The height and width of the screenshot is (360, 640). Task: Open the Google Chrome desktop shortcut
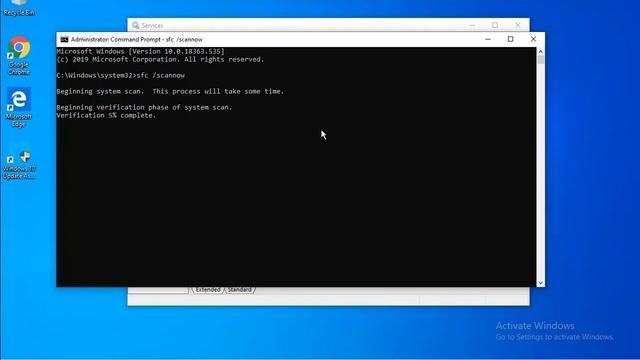click(19, 56)
